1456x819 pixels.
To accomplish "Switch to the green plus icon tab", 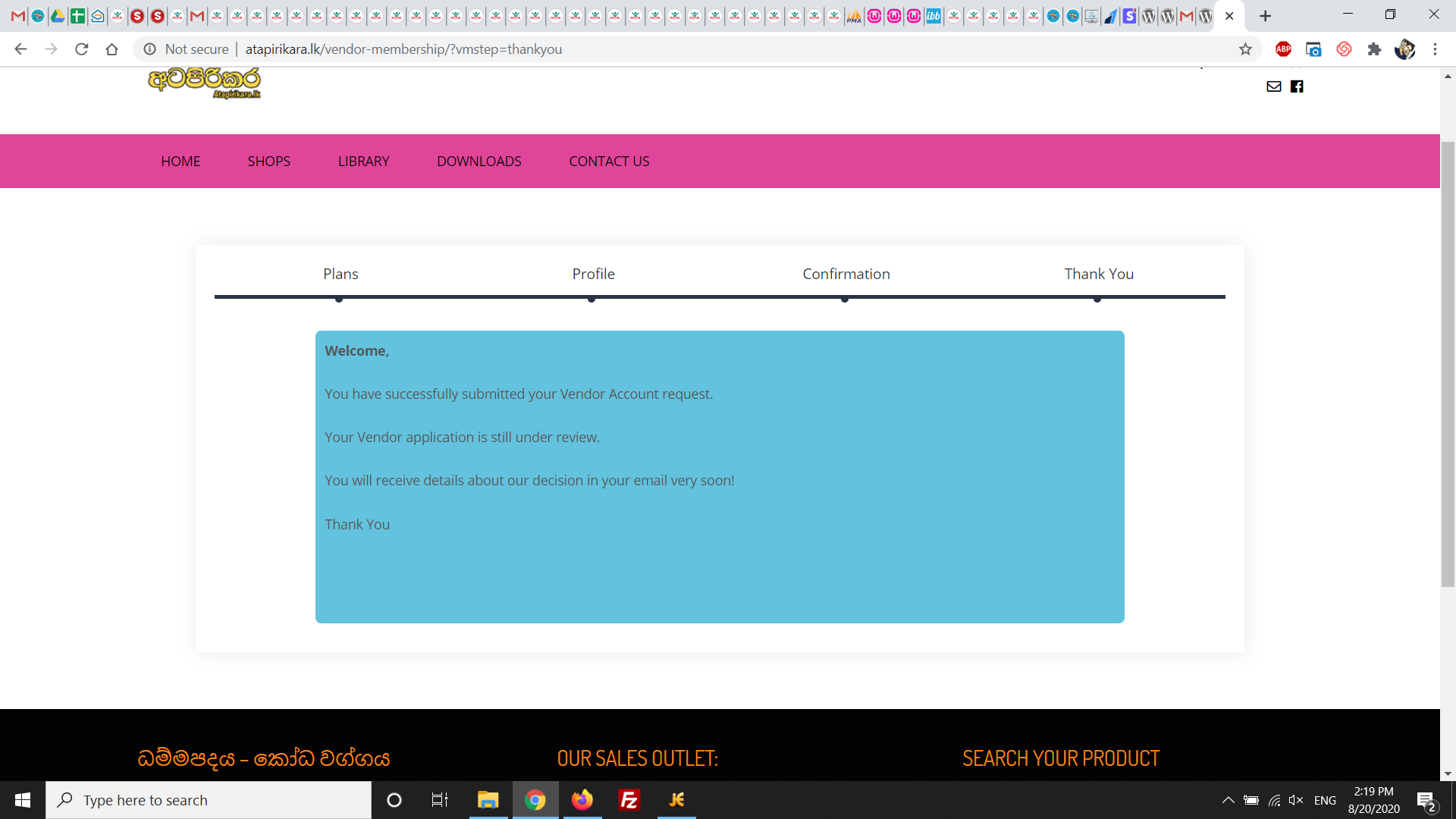I will [77, 16].
